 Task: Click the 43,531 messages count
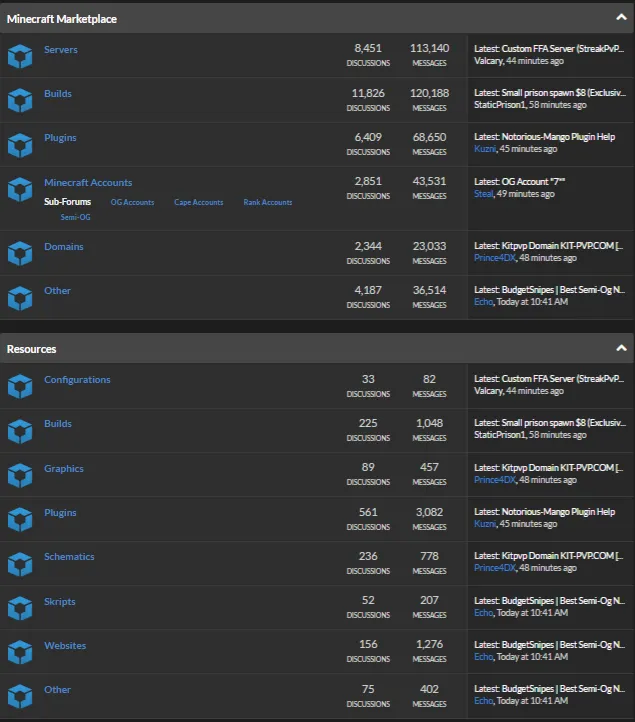pyautogui.click(x=429, y=181)
